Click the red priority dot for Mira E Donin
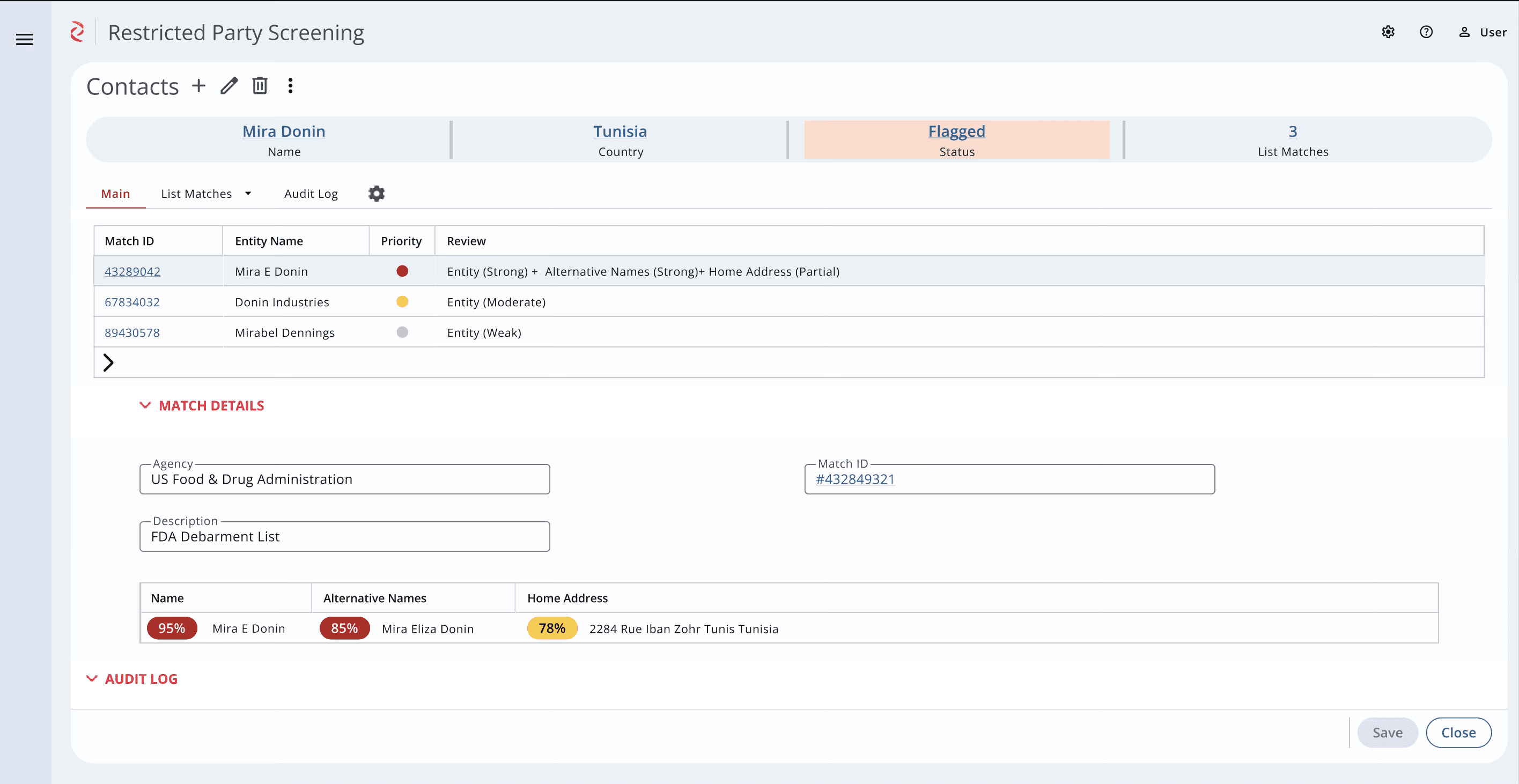Viewport: 1519px width, 784px height. 402,271
